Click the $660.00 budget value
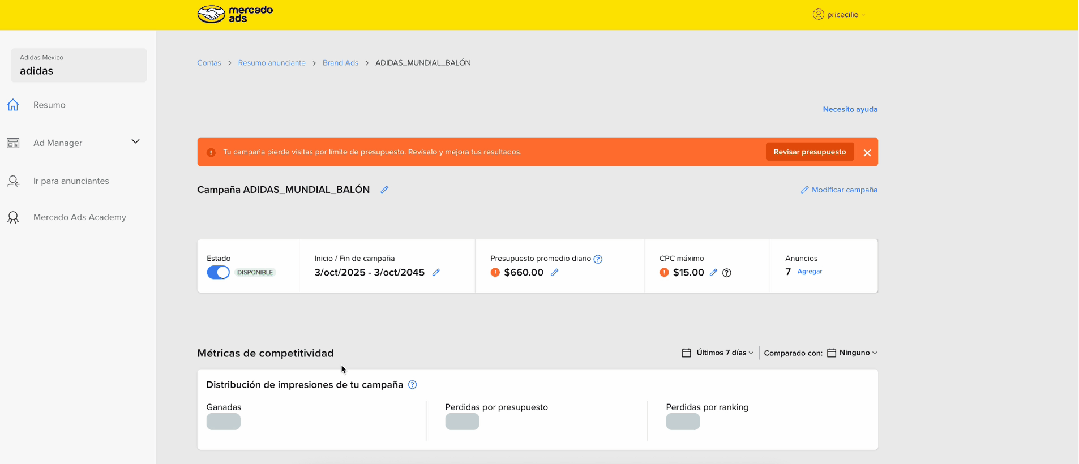This screenshot has height=464, width=1079. click(524, 272)
